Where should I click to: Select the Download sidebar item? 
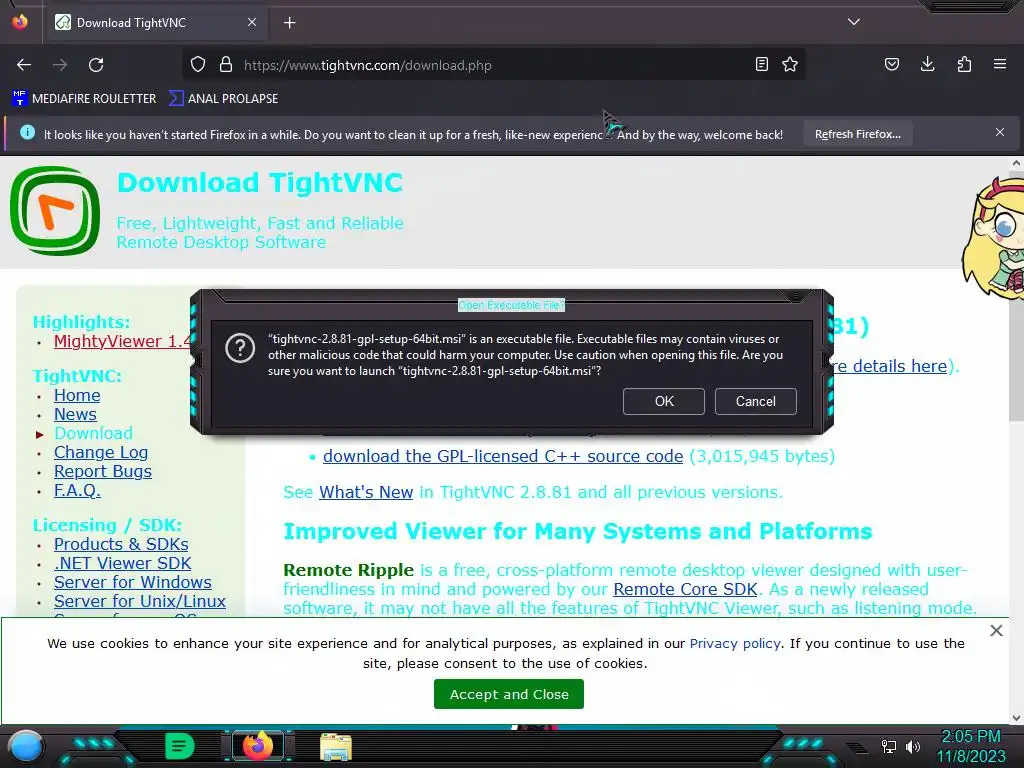(93, 433)
